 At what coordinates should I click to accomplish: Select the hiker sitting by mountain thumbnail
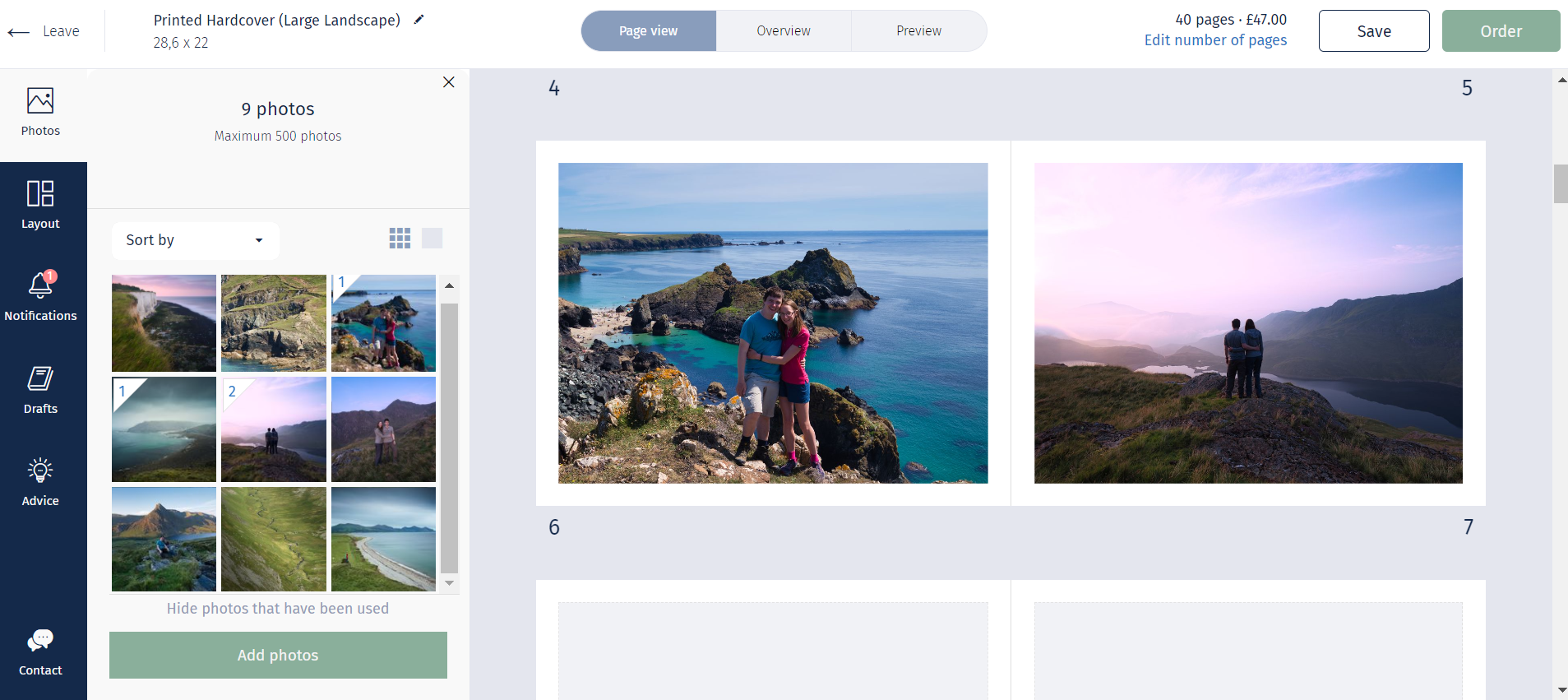pyautogui.click(x=164, y=539)
